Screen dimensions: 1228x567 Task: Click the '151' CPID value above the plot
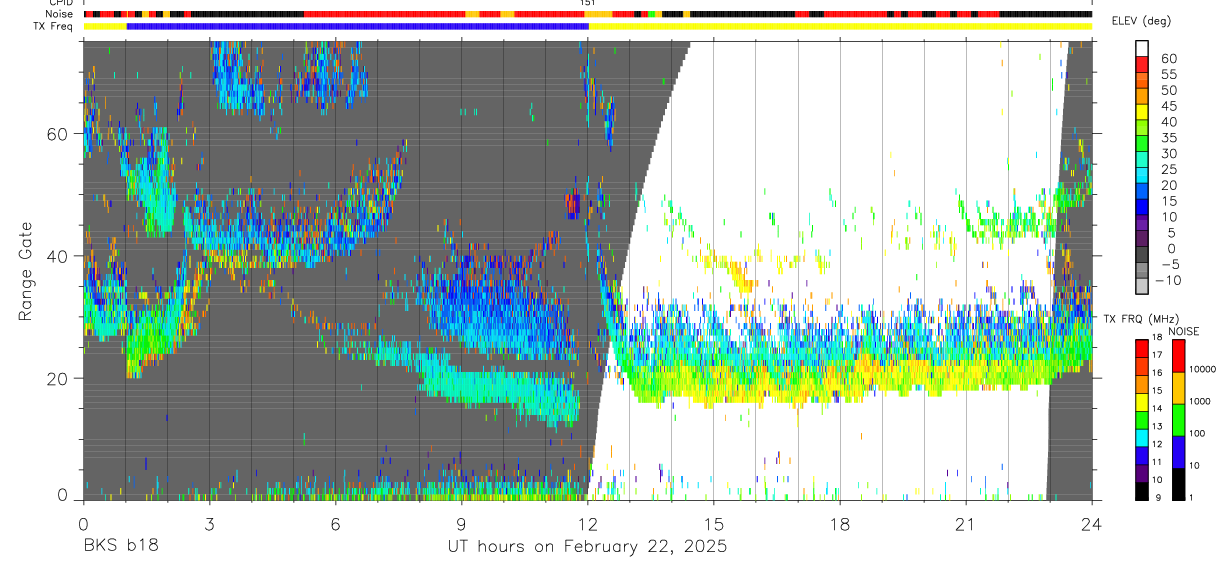[588, 4]
